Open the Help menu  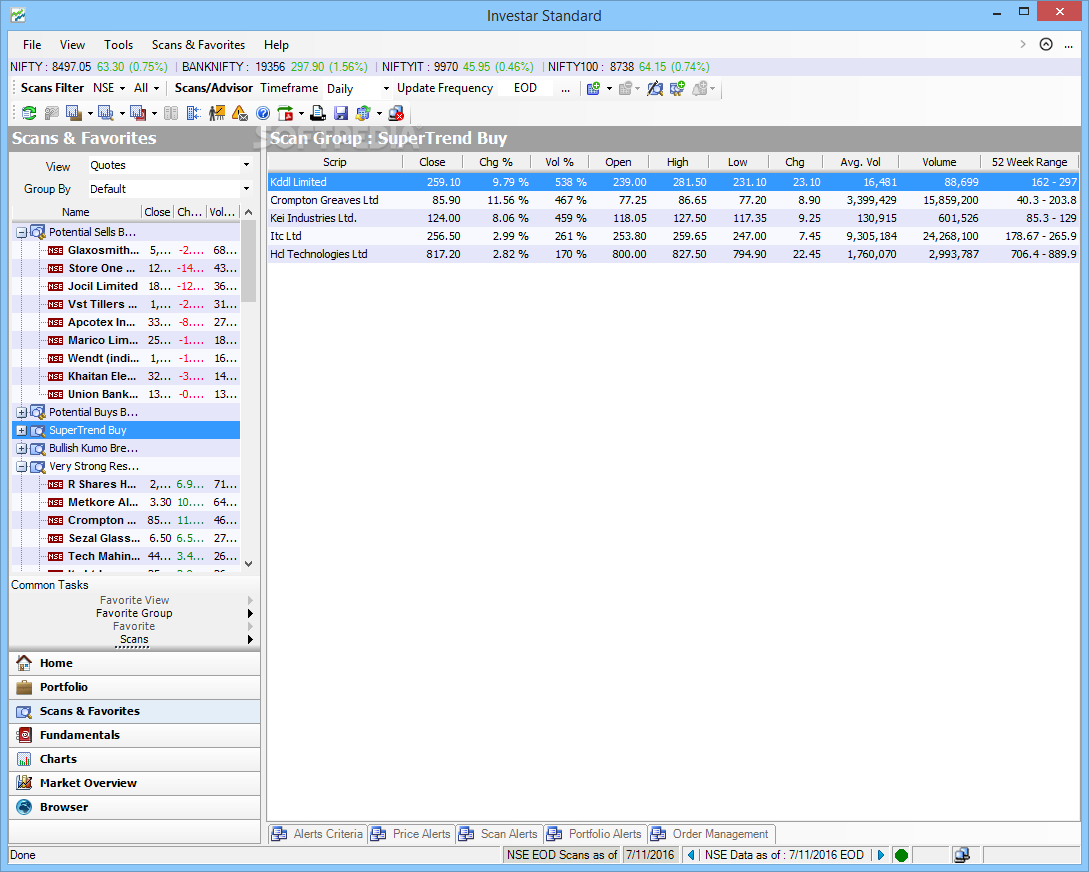pos(276,44)
